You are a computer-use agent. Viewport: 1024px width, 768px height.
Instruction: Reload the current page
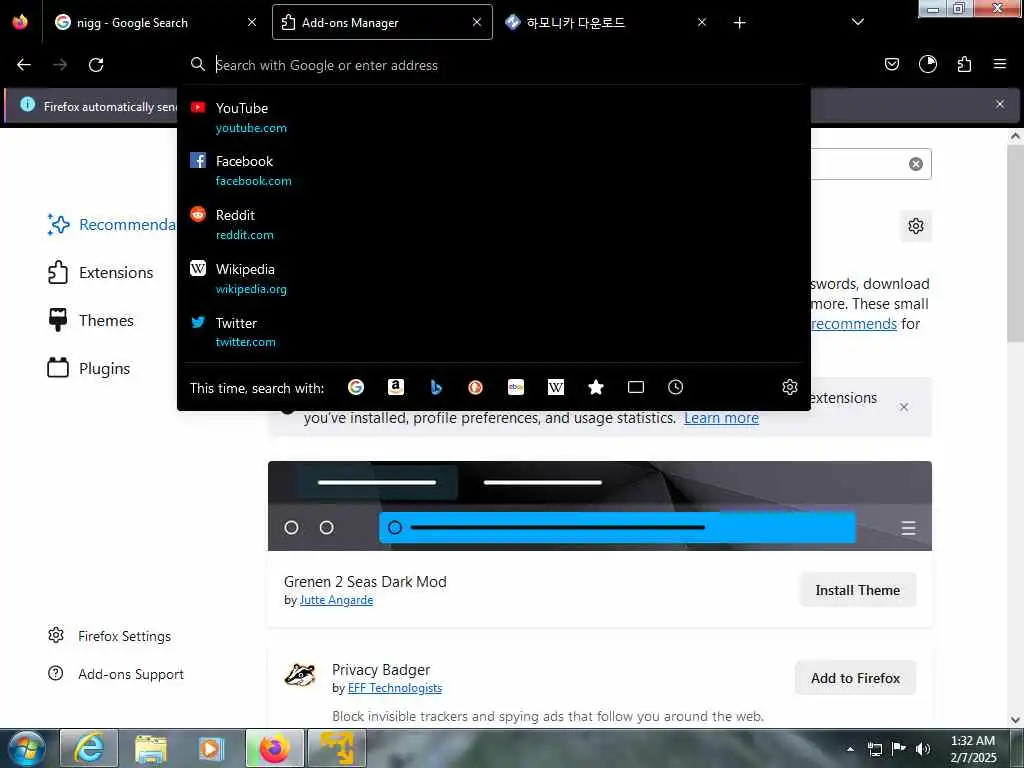tap(96, 65)
